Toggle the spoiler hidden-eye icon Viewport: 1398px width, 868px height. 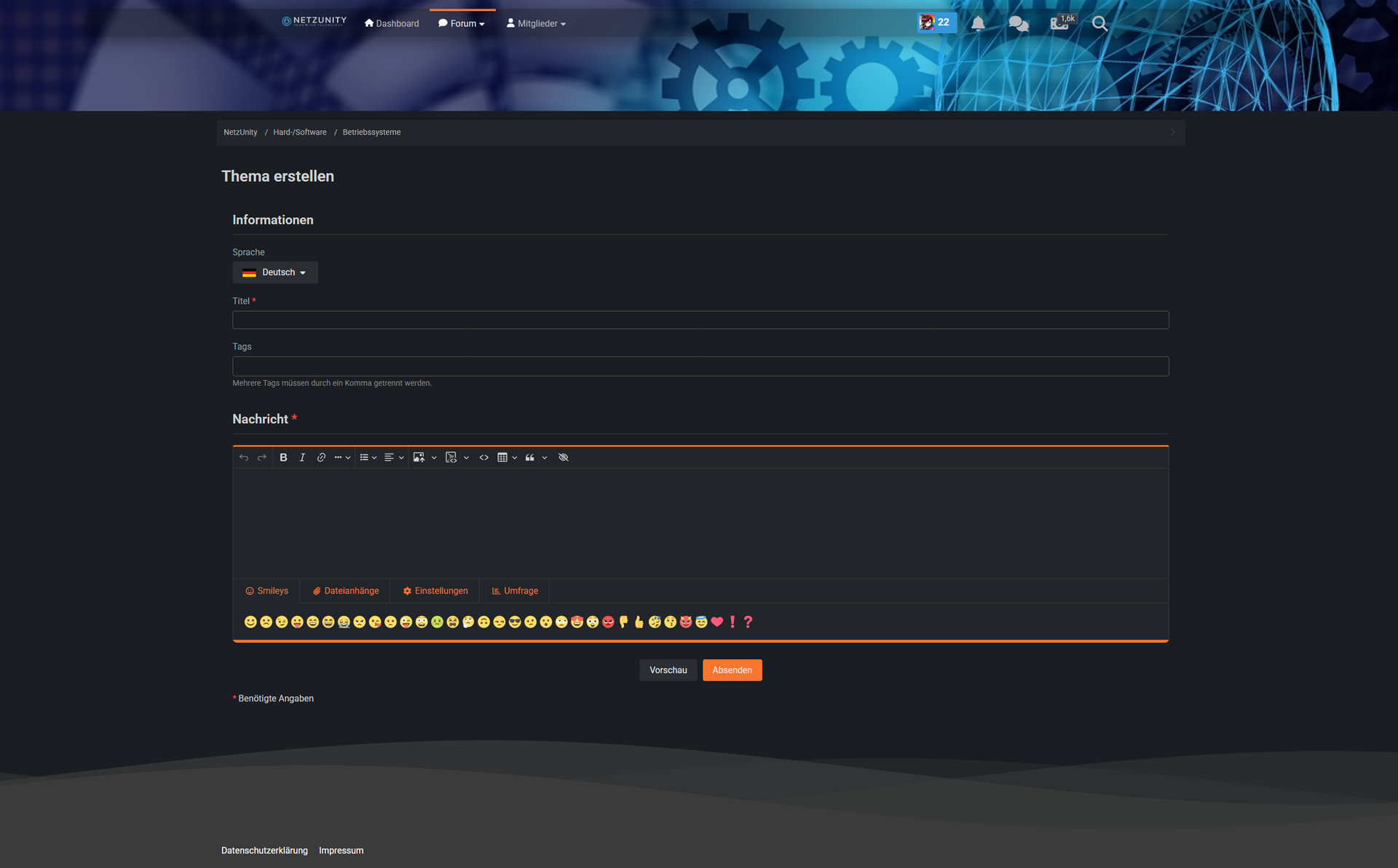coord(563,457)
